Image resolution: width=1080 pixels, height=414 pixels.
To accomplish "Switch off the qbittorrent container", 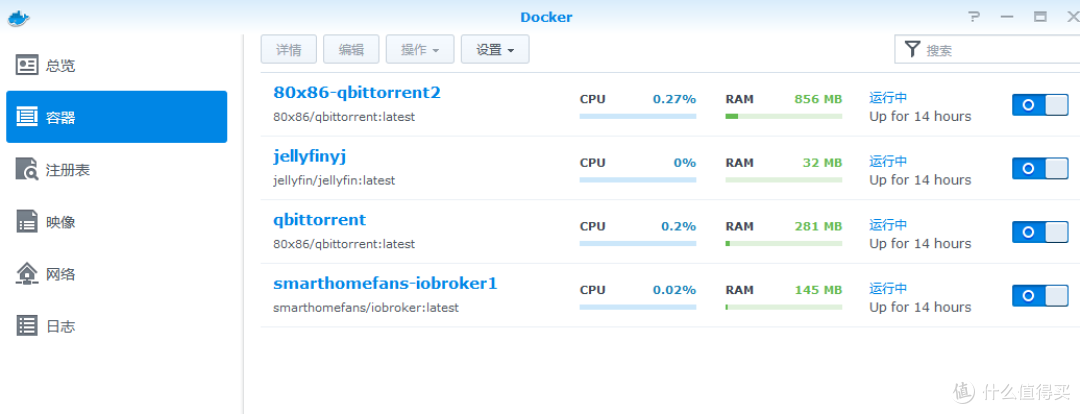I will 1040,232.
